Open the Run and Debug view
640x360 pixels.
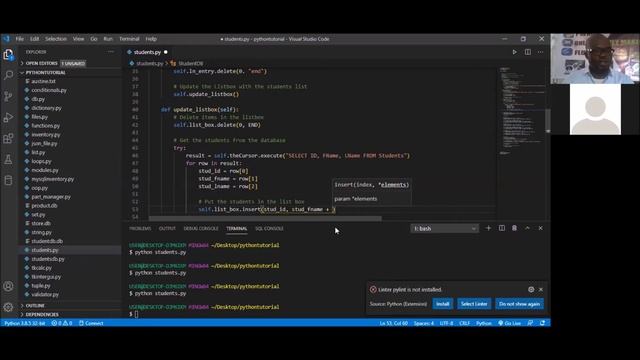(x=8, y=118)
